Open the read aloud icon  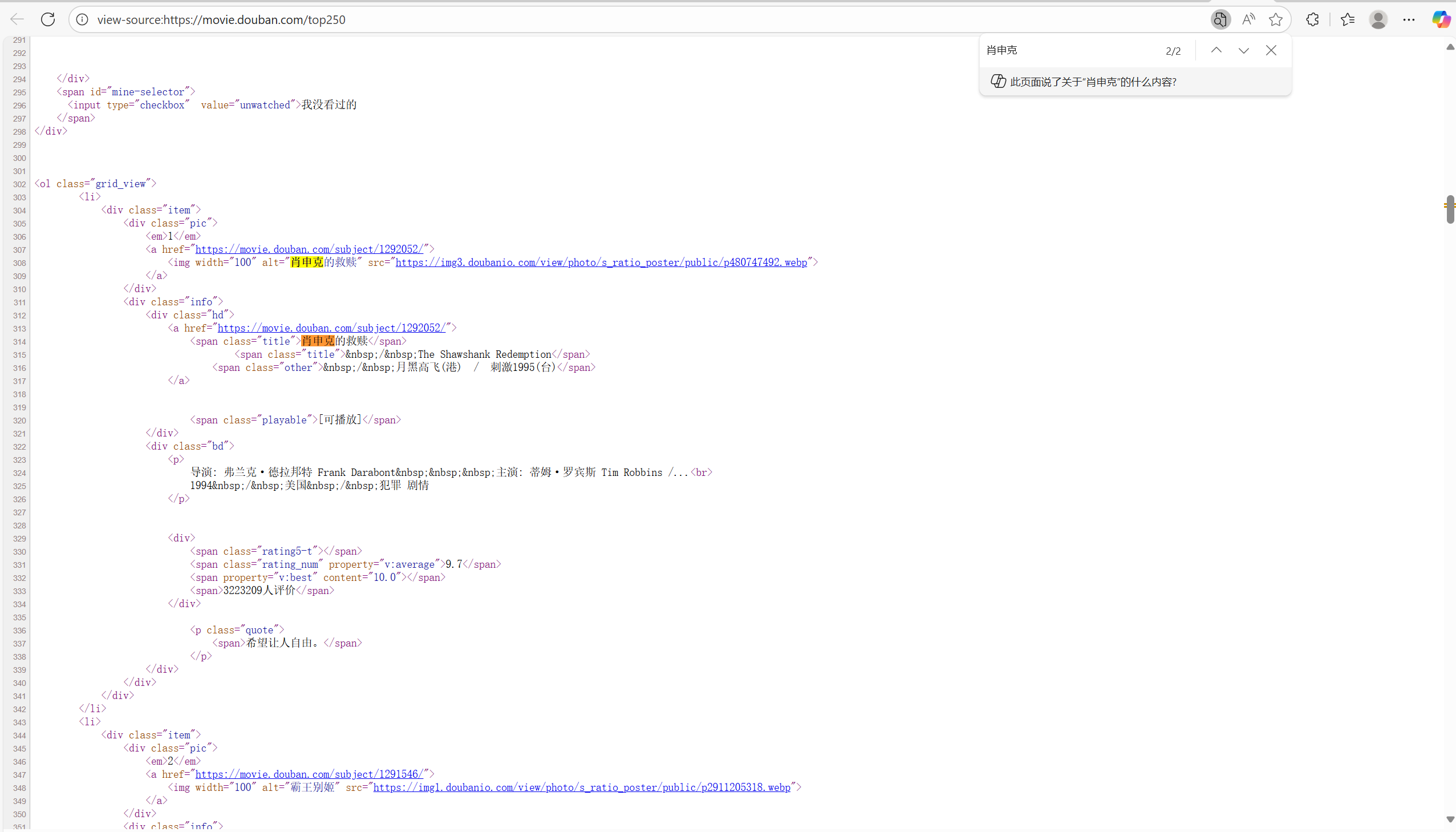[1248, 19]
